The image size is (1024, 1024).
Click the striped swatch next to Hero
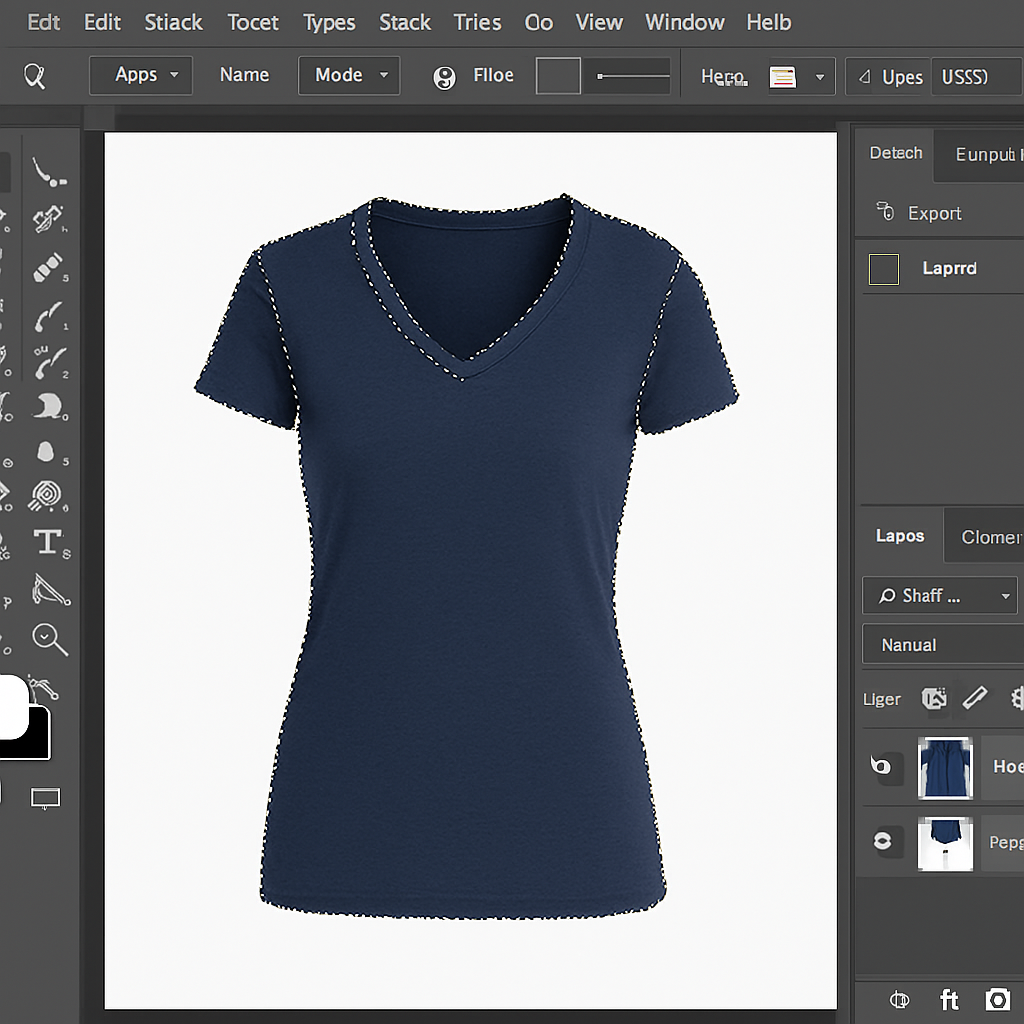[x=782, y=77]
